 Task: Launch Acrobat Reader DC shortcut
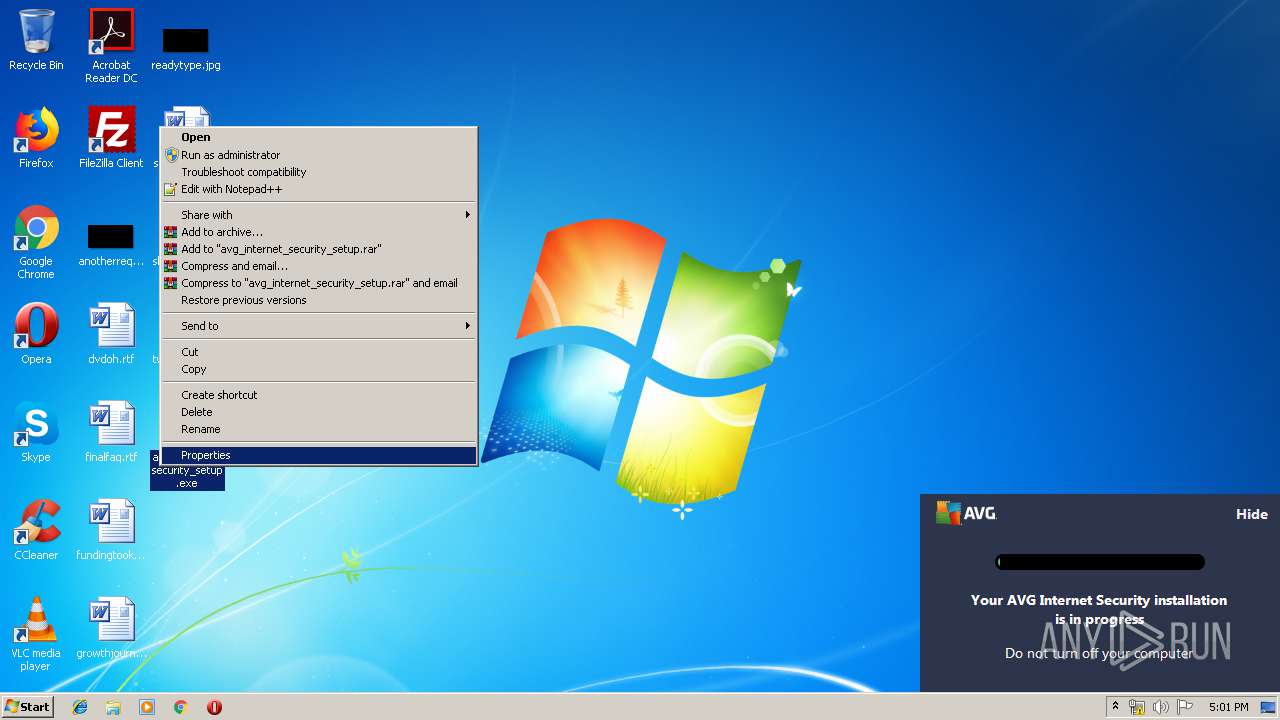[111, 45]
